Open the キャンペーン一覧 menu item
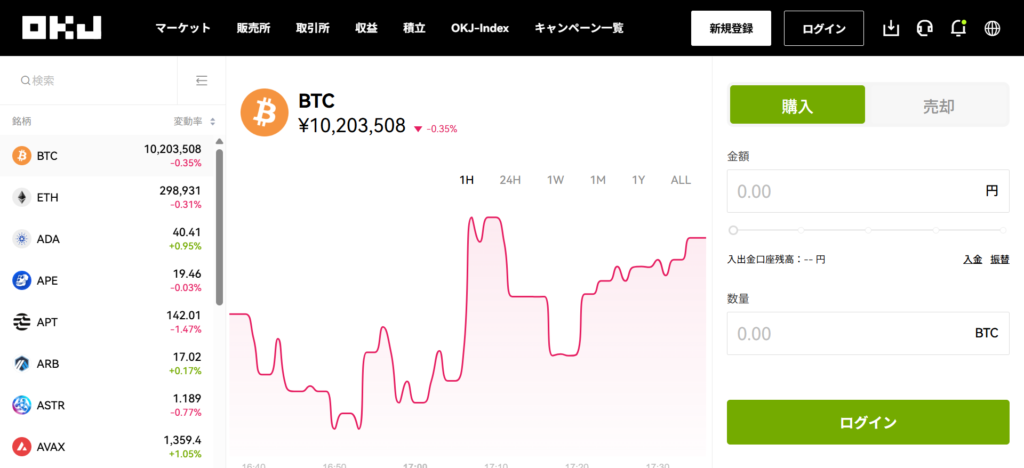 [579, 28]
